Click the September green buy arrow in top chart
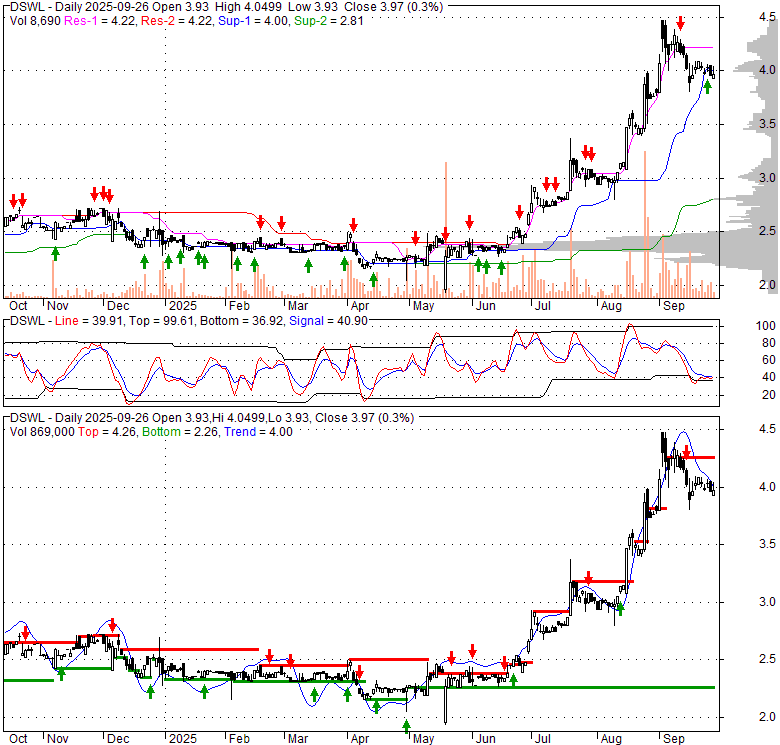Viewport: 780px width, 745px height. point(707,87)
